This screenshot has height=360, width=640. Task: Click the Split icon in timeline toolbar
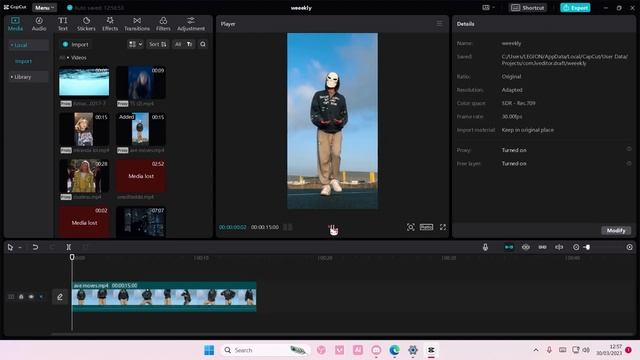coord(69,247)
